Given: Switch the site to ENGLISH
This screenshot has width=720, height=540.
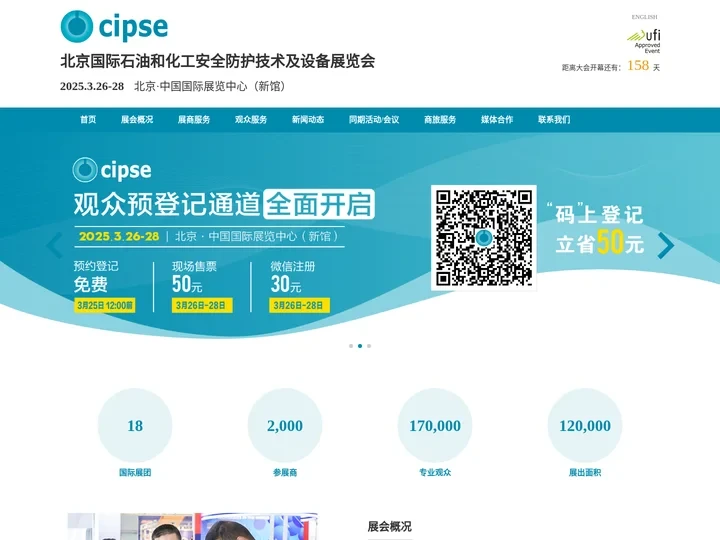Looking at the screenshot, I should 644,17.
